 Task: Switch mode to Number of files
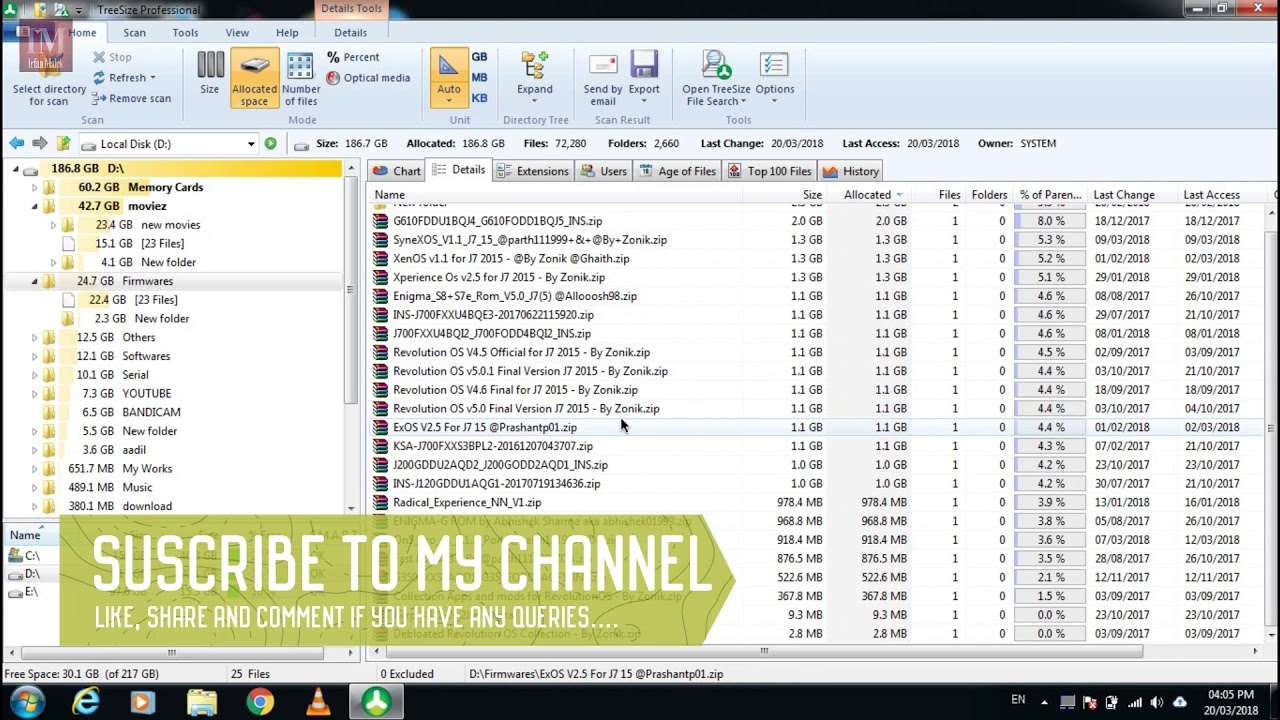pos(300,79)
